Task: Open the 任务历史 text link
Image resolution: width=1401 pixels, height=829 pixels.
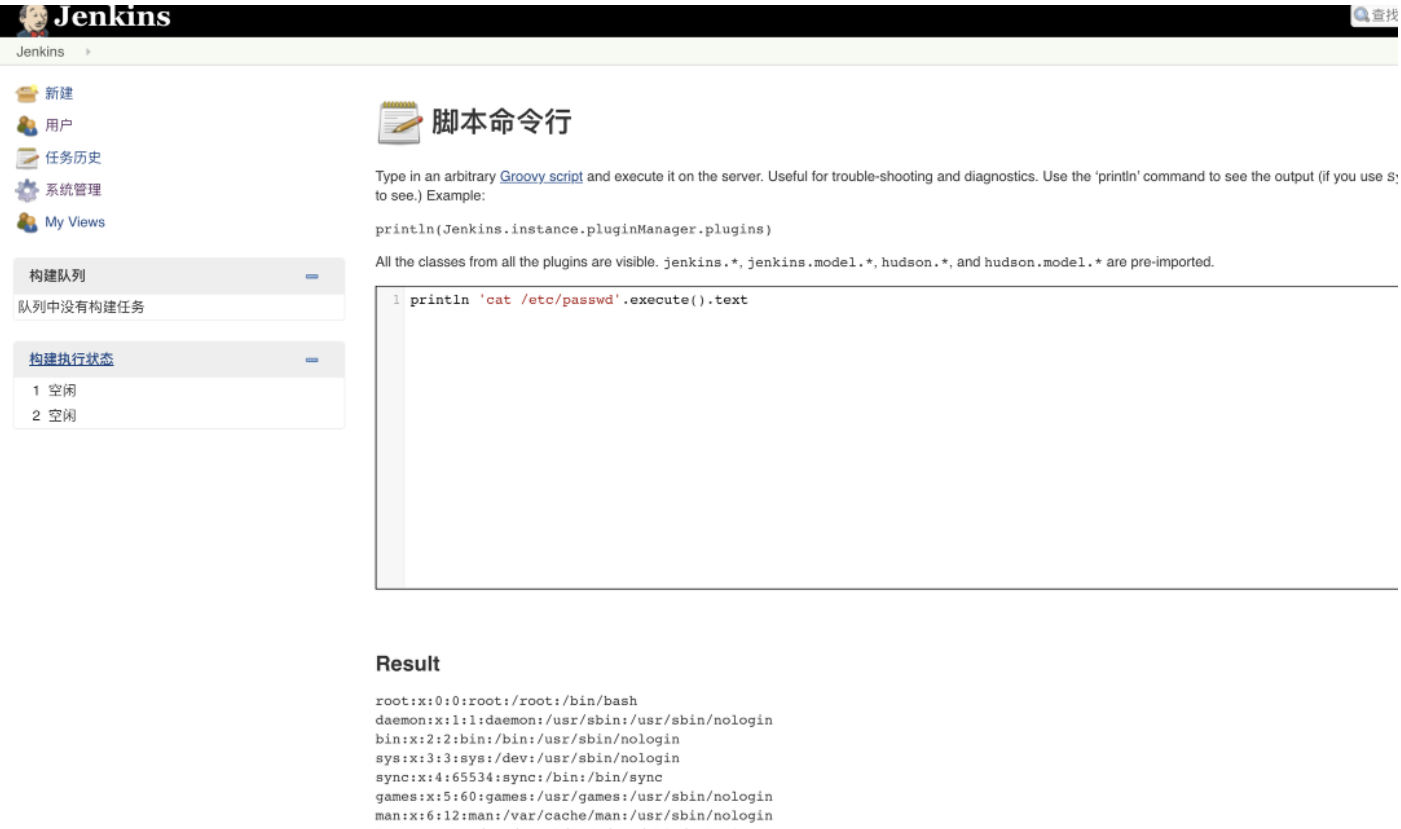Action: pos(75,158)
